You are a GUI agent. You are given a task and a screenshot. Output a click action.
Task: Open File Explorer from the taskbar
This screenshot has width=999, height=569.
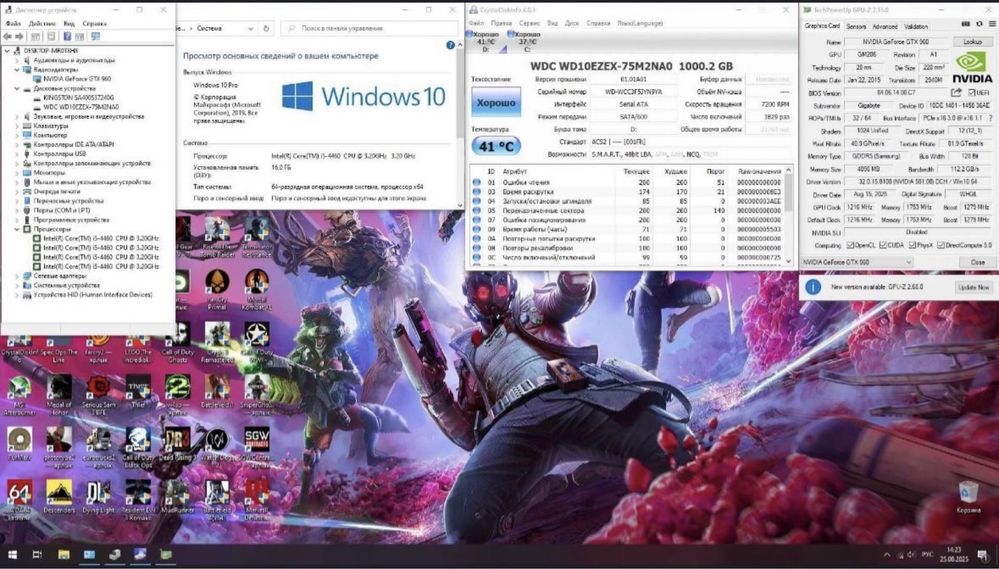click(64, 555)
